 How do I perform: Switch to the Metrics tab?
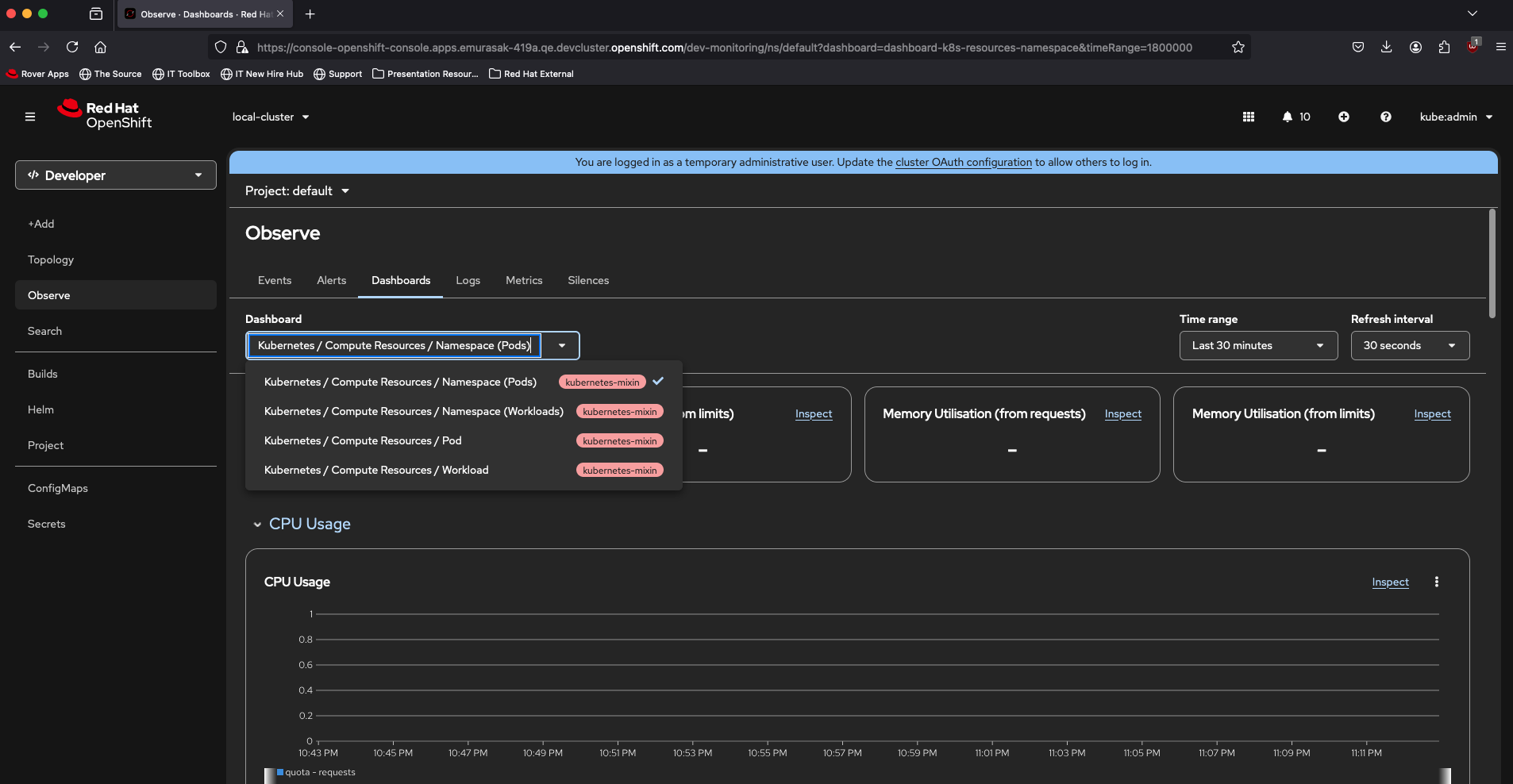click(524, 280)
